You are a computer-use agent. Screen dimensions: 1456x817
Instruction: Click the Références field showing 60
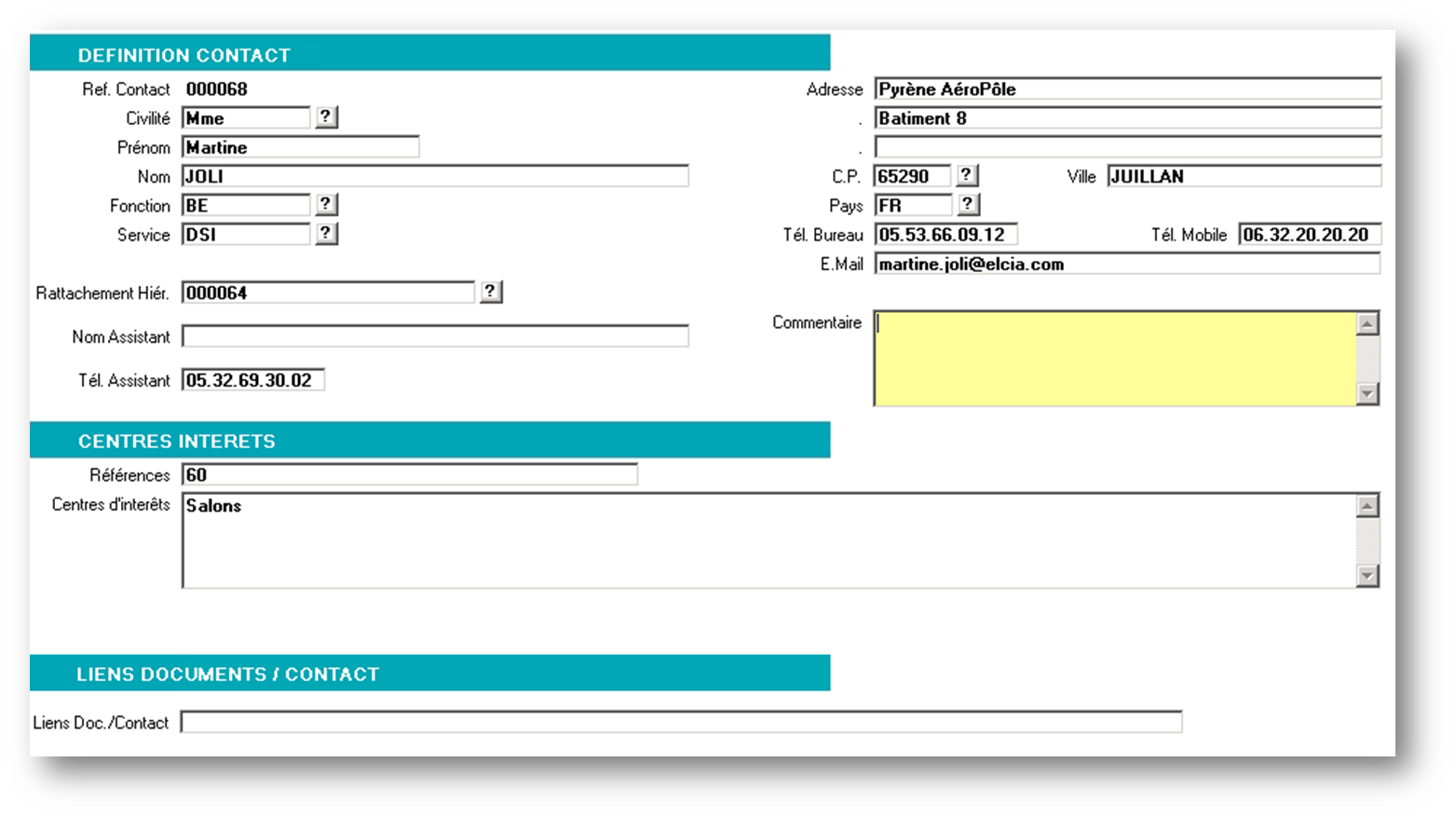pos(409,475)
